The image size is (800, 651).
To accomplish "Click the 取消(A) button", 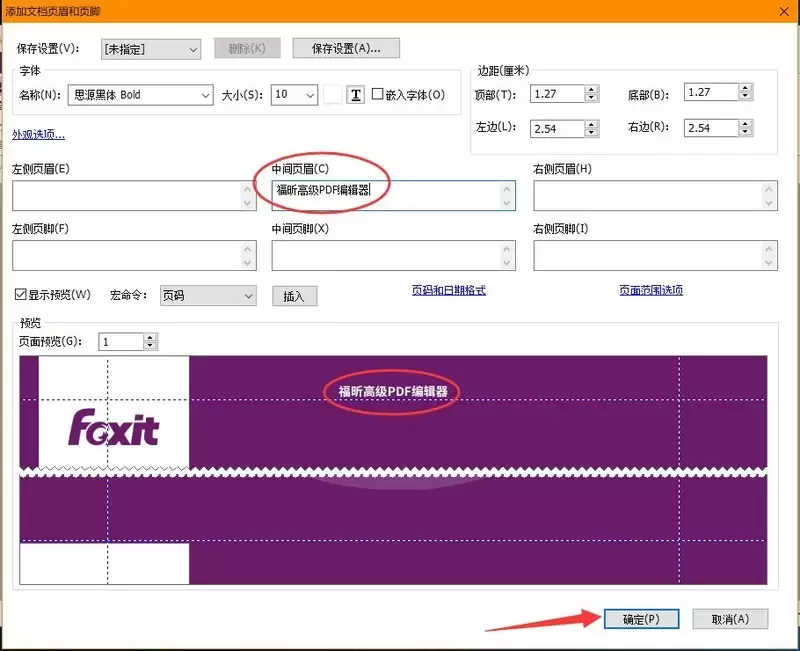I will [730, 618].
